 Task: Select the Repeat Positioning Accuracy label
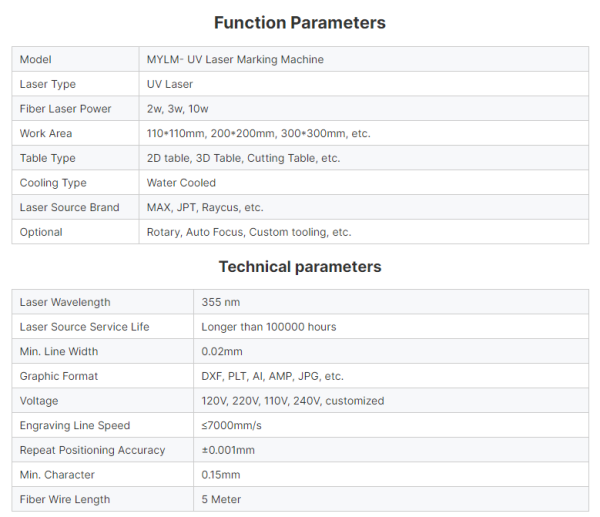[x=92, y=450]
